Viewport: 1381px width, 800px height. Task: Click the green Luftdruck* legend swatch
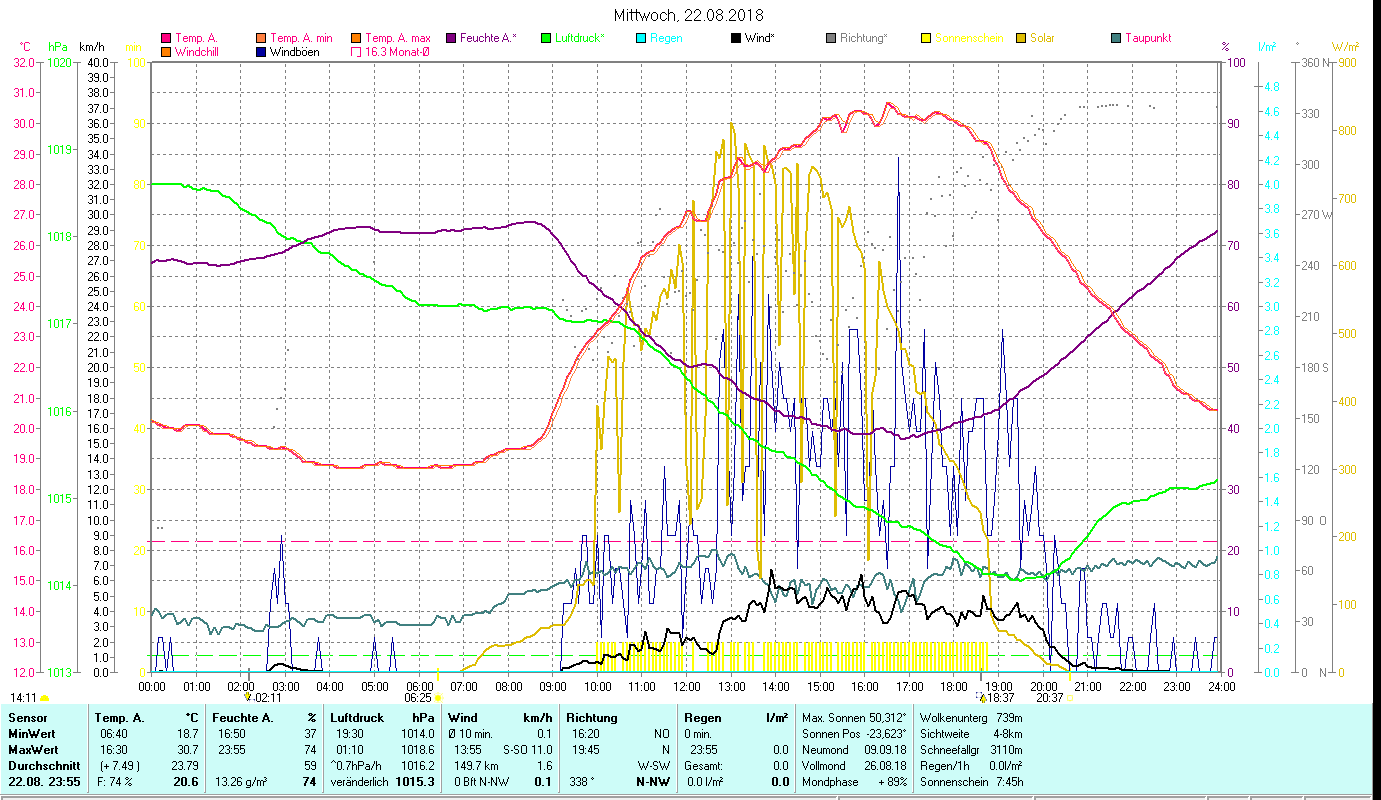pyautogui.click(x=546, y=38)
